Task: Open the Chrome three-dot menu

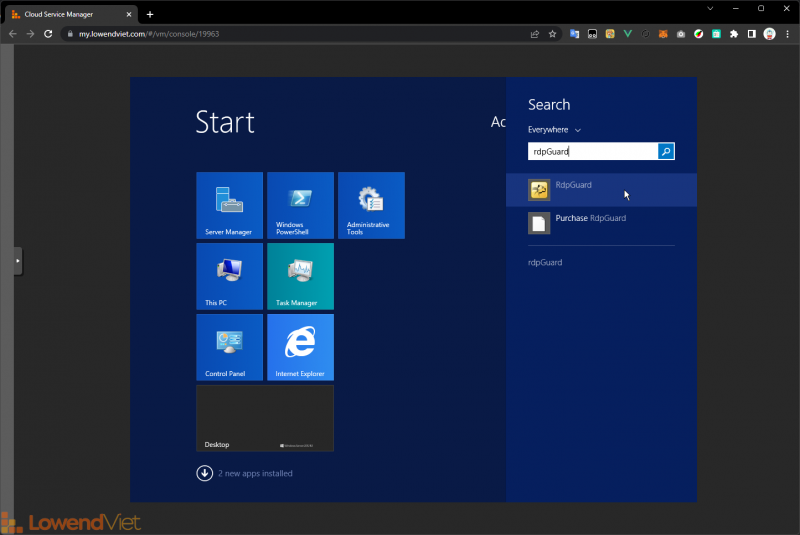Action: click(x=787, y=34)
